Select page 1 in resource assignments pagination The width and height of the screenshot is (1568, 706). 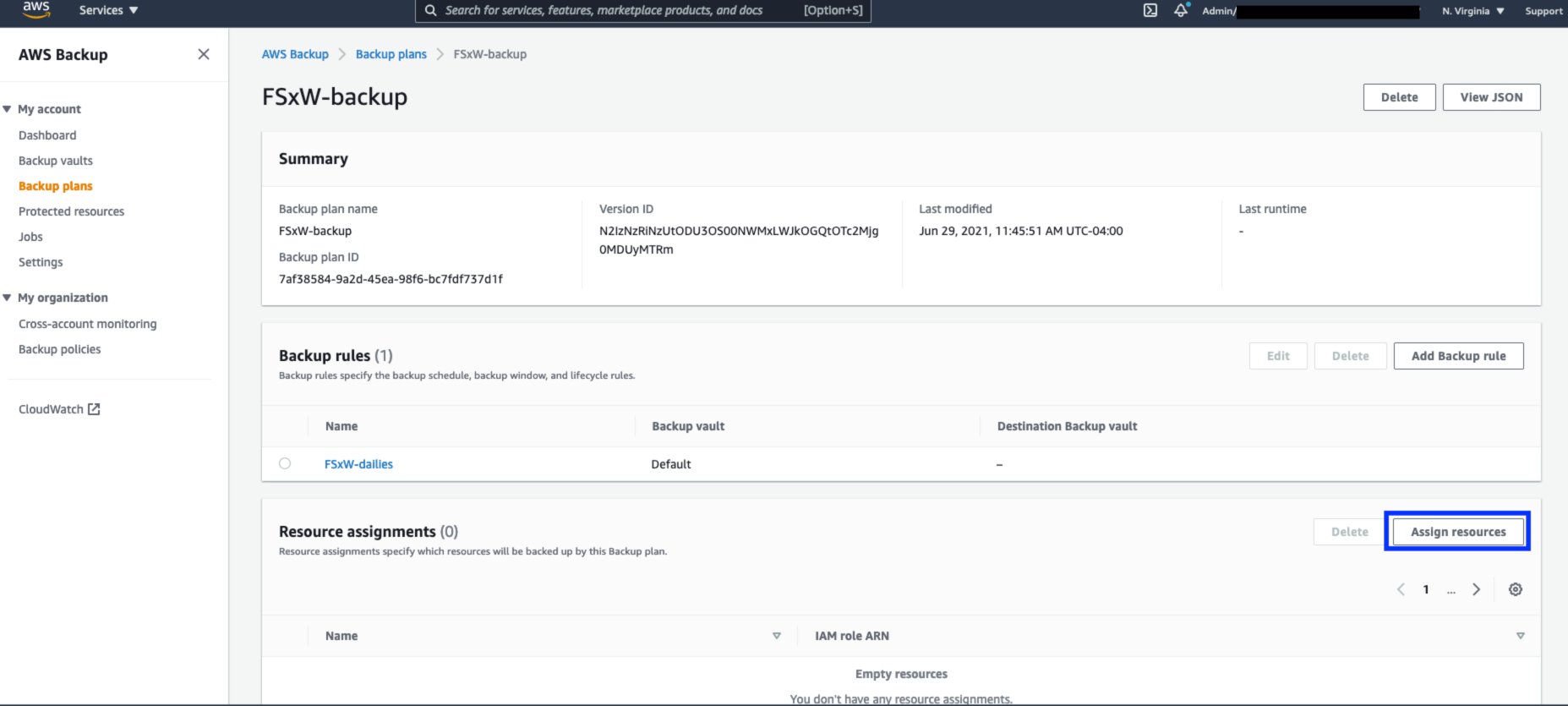coord(1426,589)
